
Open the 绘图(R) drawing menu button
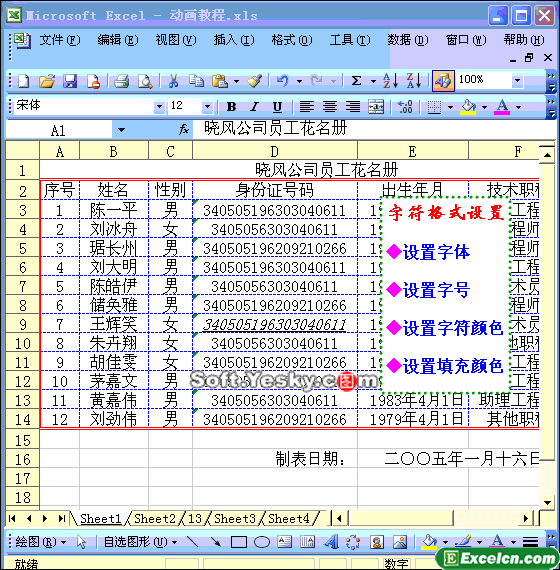[41, 542]
